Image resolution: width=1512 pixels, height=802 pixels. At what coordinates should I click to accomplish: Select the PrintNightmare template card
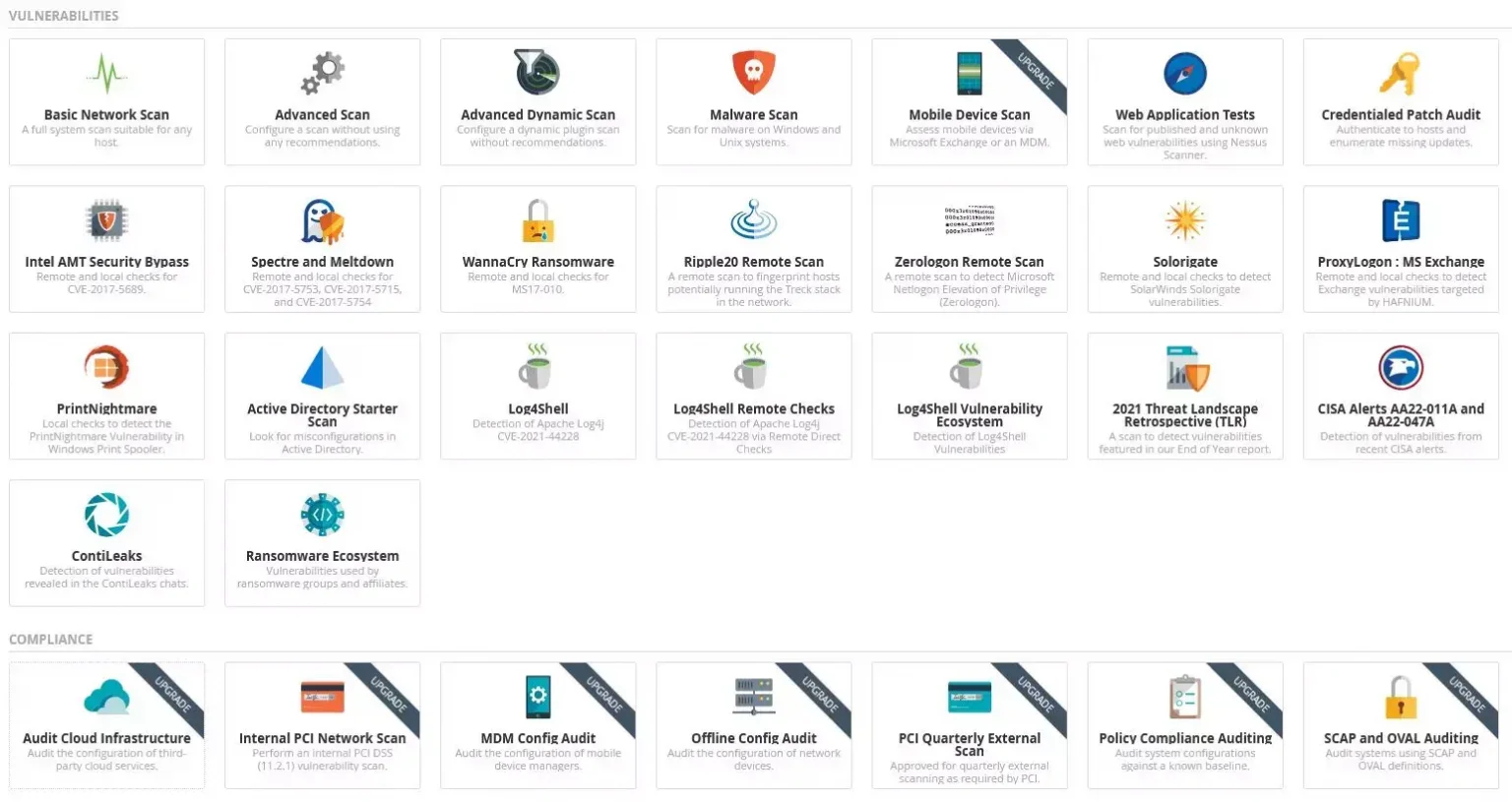pos(106,397)
